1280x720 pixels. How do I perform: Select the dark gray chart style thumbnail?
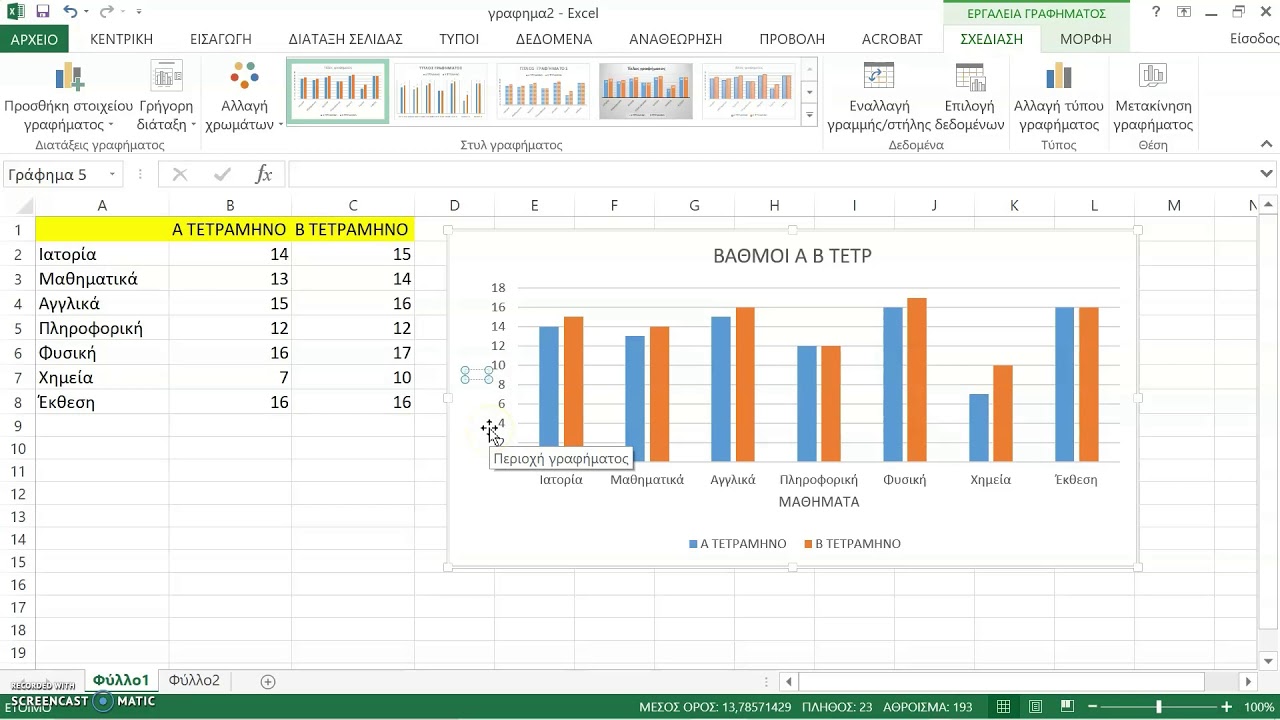645,91
